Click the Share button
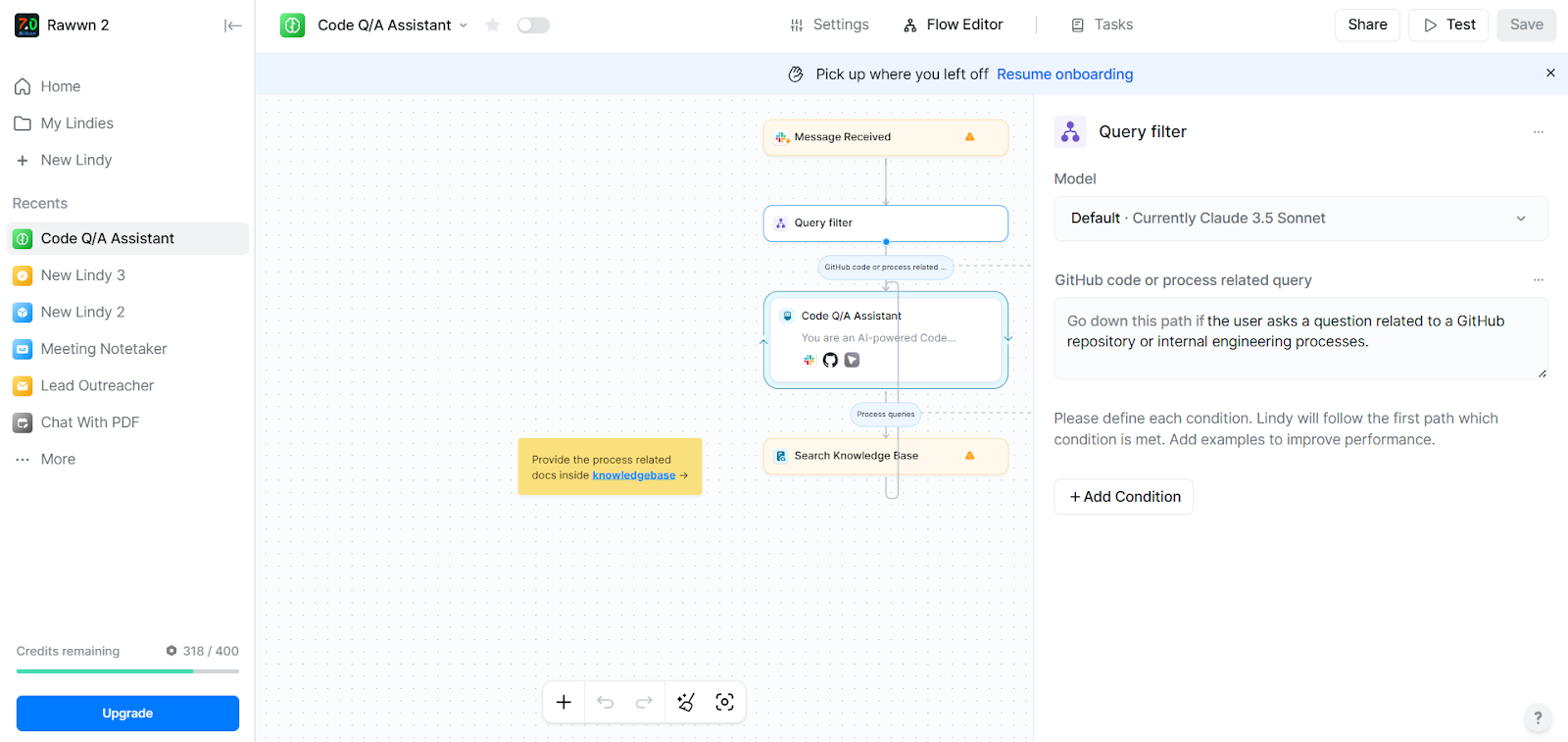The width and height of the screenshot is (1568, 742). click(x=1367, y=25)
